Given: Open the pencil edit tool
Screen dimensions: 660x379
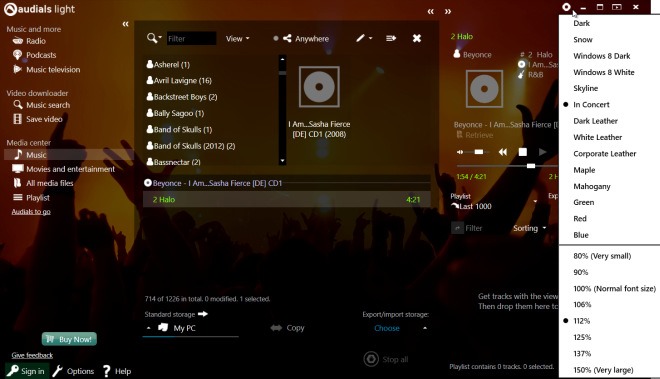Looking at the screenshot, I should 360,38.
